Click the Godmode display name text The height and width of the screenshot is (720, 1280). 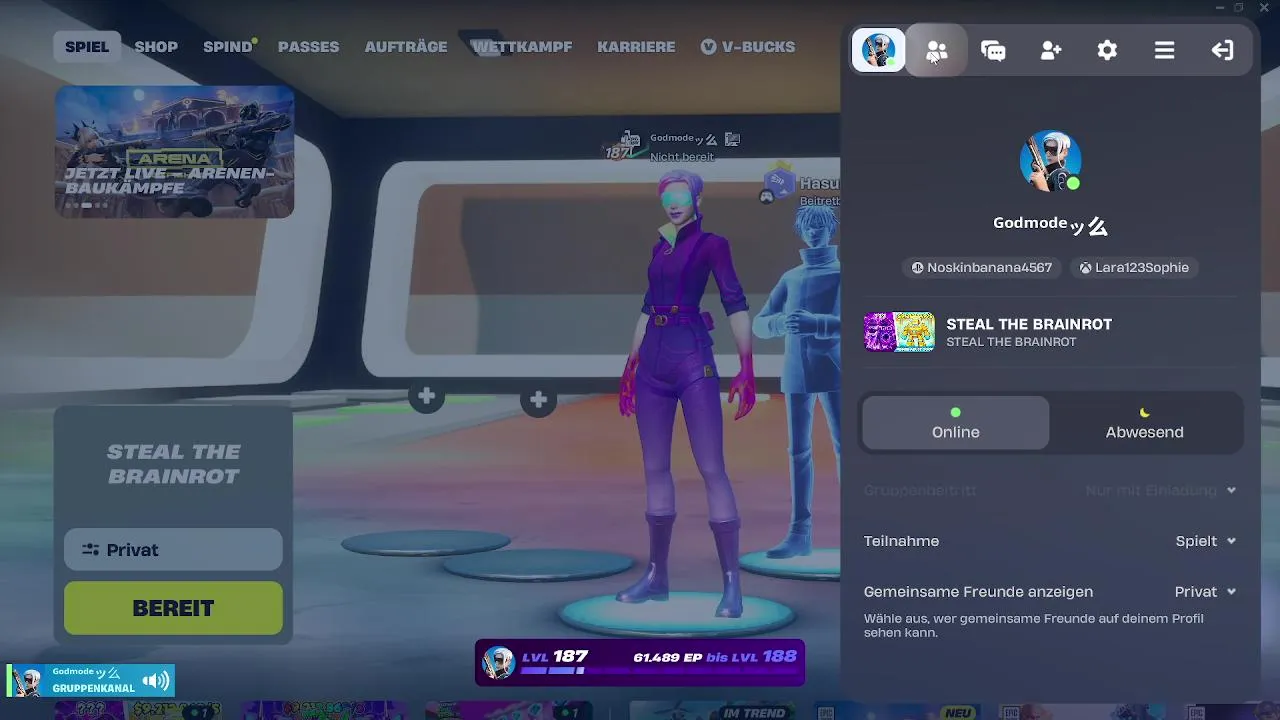point(1030,223)
